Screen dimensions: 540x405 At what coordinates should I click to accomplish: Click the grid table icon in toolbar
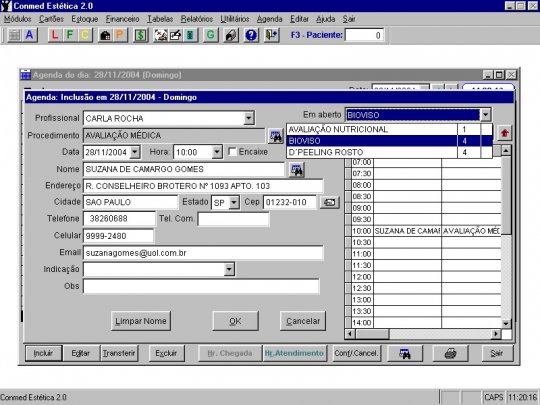(x=14, y=35)
